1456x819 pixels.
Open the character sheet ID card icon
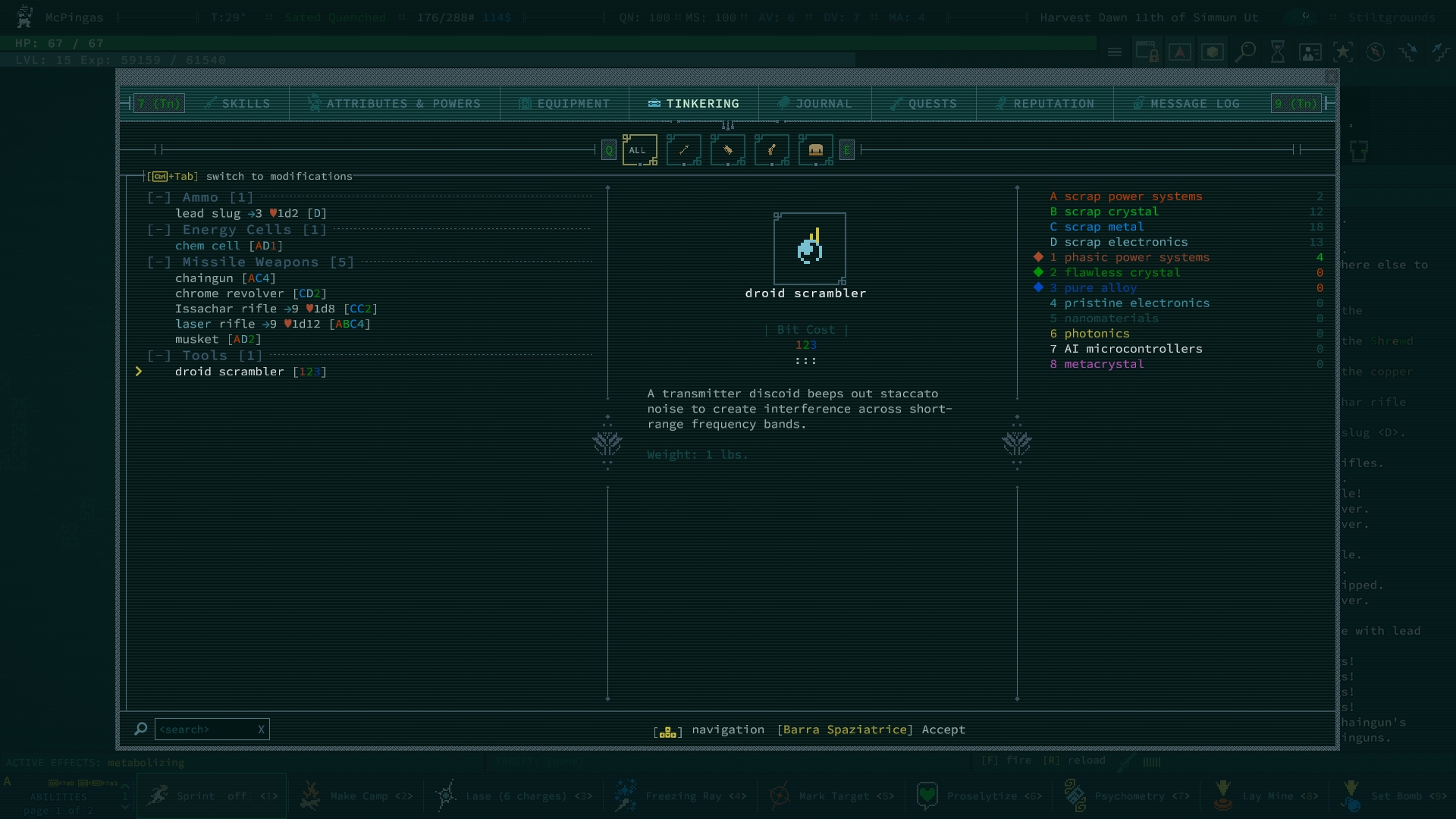pyautogui.click(x=1310, y=52)
